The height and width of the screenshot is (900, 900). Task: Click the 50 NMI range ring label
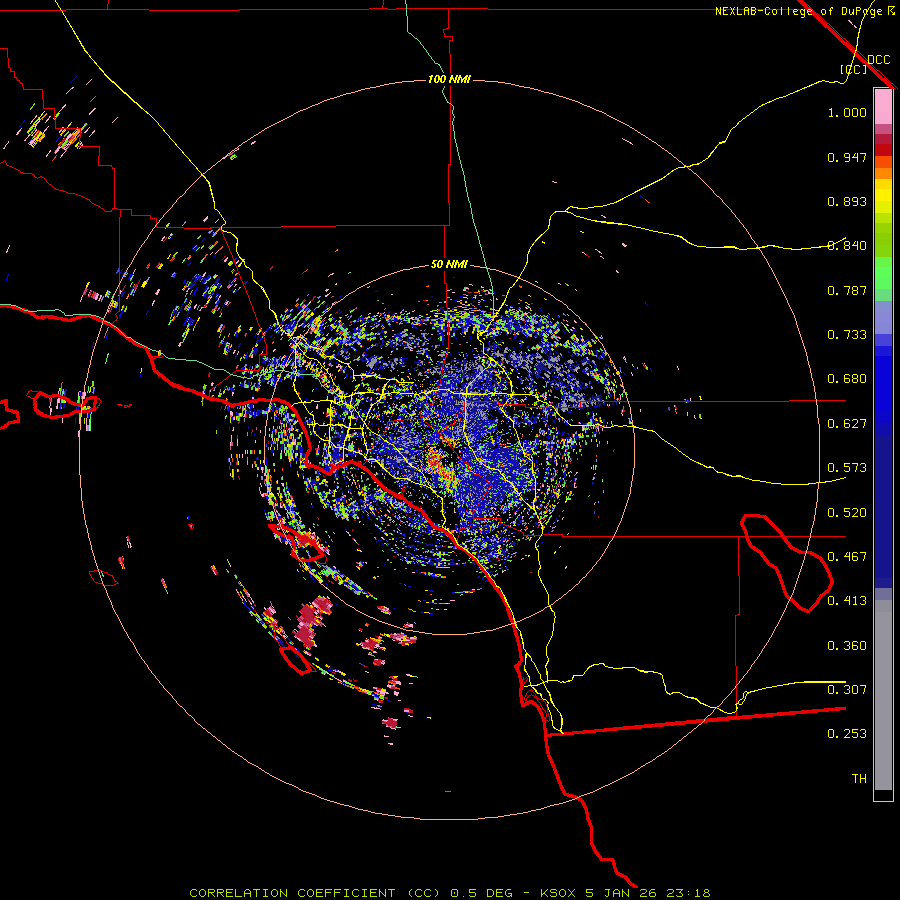(x=449, y=265)
